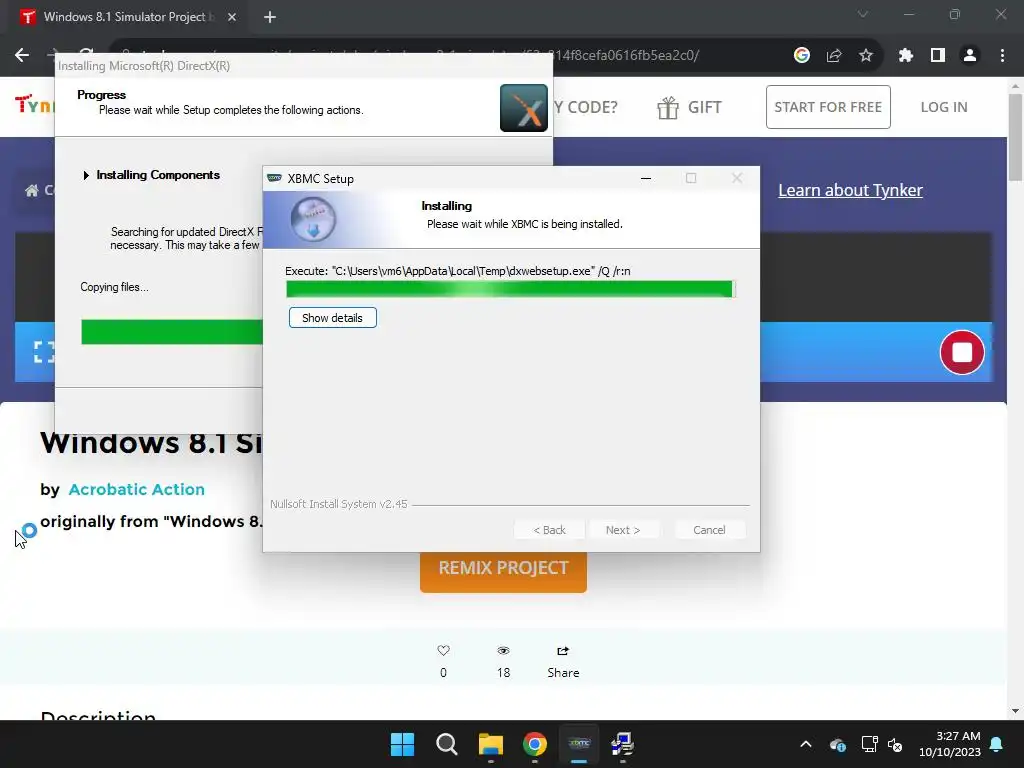Click the cloud sync tray icon
The image size is (1024, 768).
(838, 744)
